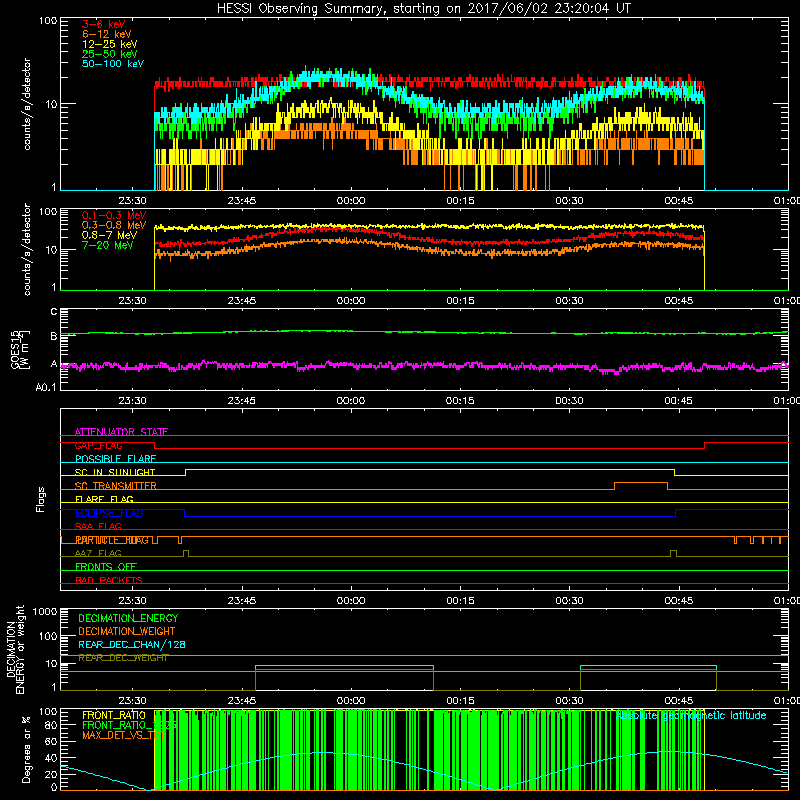
Task: Select the orange 6-12 keV legend label
Action: [x=107, y=34]
